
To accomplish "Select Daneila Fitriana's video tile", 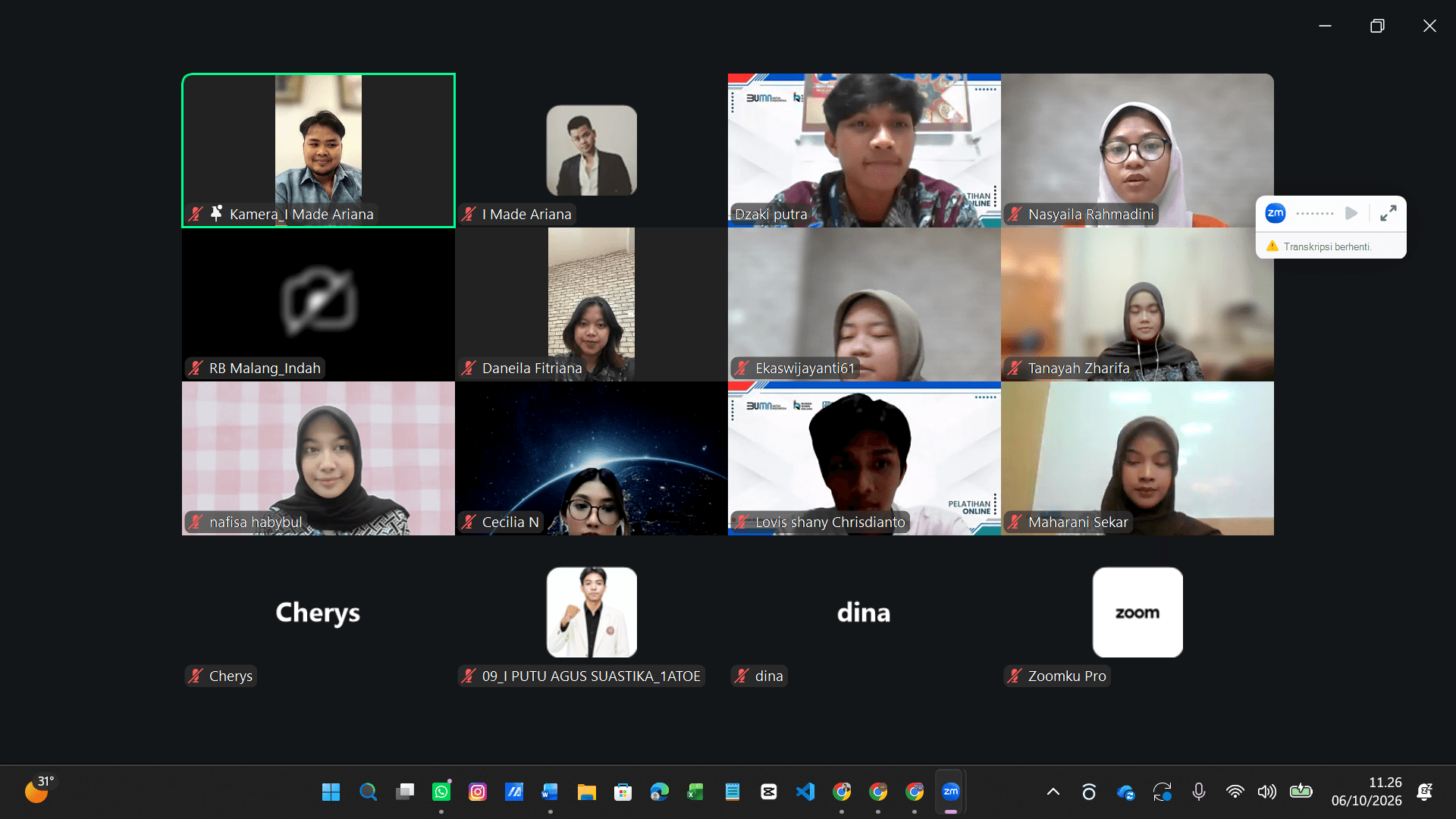I will [x=591, y=304].
